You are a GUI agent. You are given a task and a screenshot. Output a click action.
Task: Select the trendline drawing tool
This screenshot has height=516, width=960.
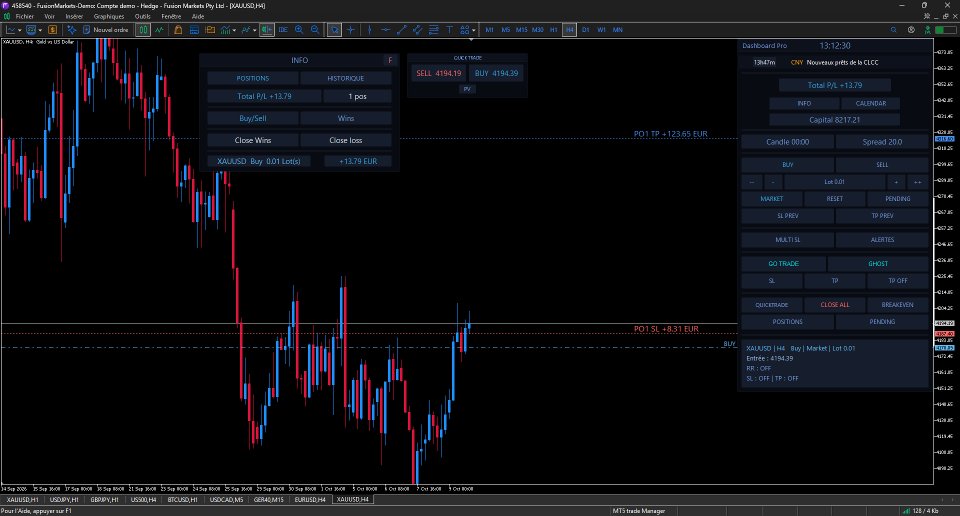tap(402, 29)
